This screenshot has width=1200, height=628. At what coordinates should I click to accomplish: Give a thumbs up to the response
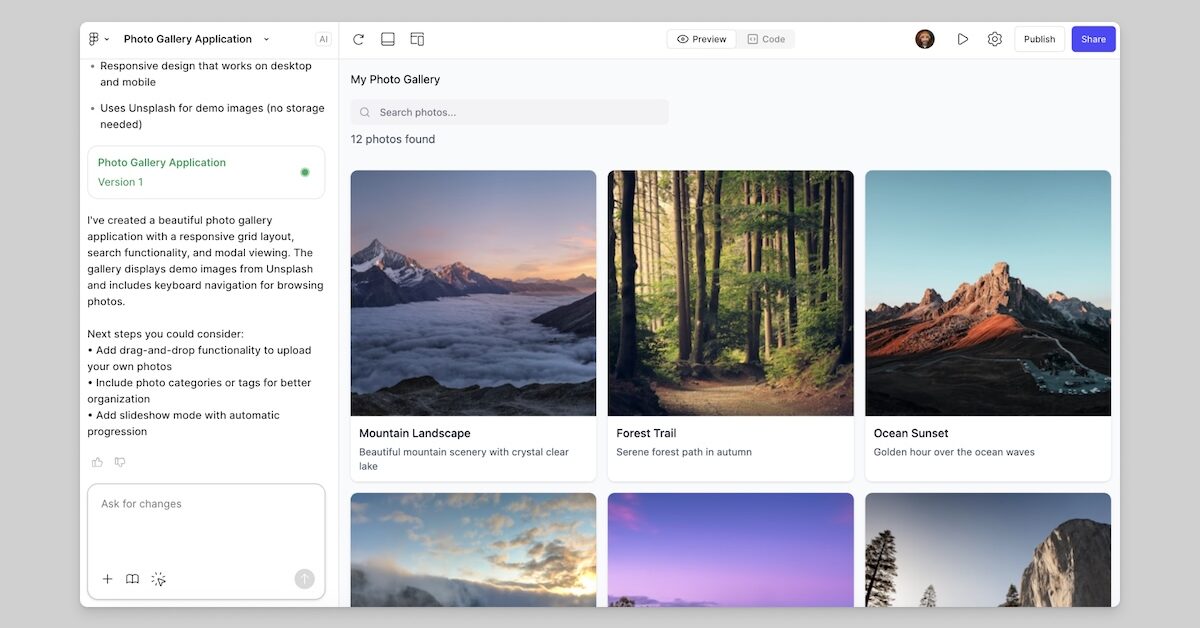point(96,462)
